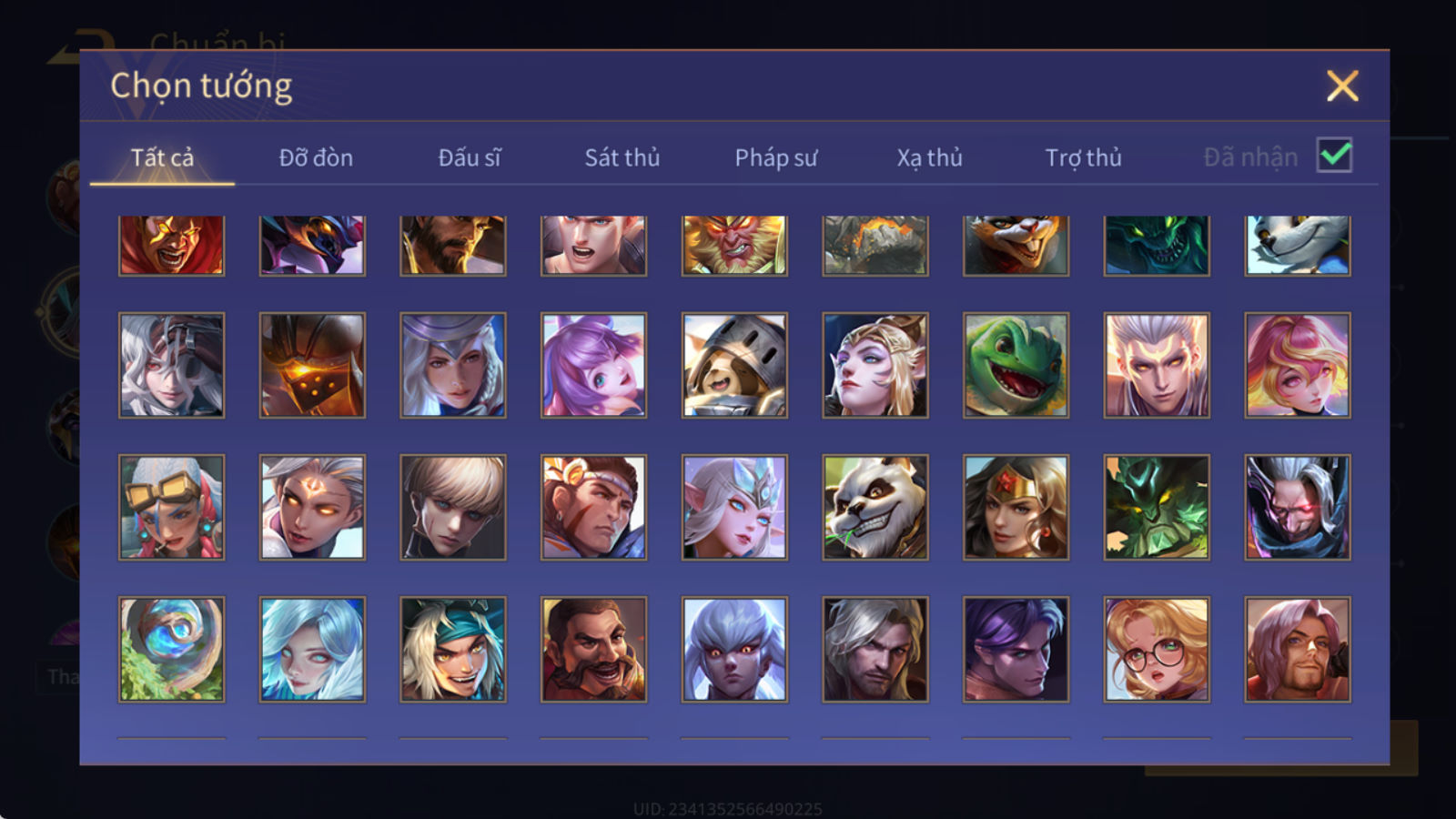Open the Trợ thủ tab

pos(1083,157)
